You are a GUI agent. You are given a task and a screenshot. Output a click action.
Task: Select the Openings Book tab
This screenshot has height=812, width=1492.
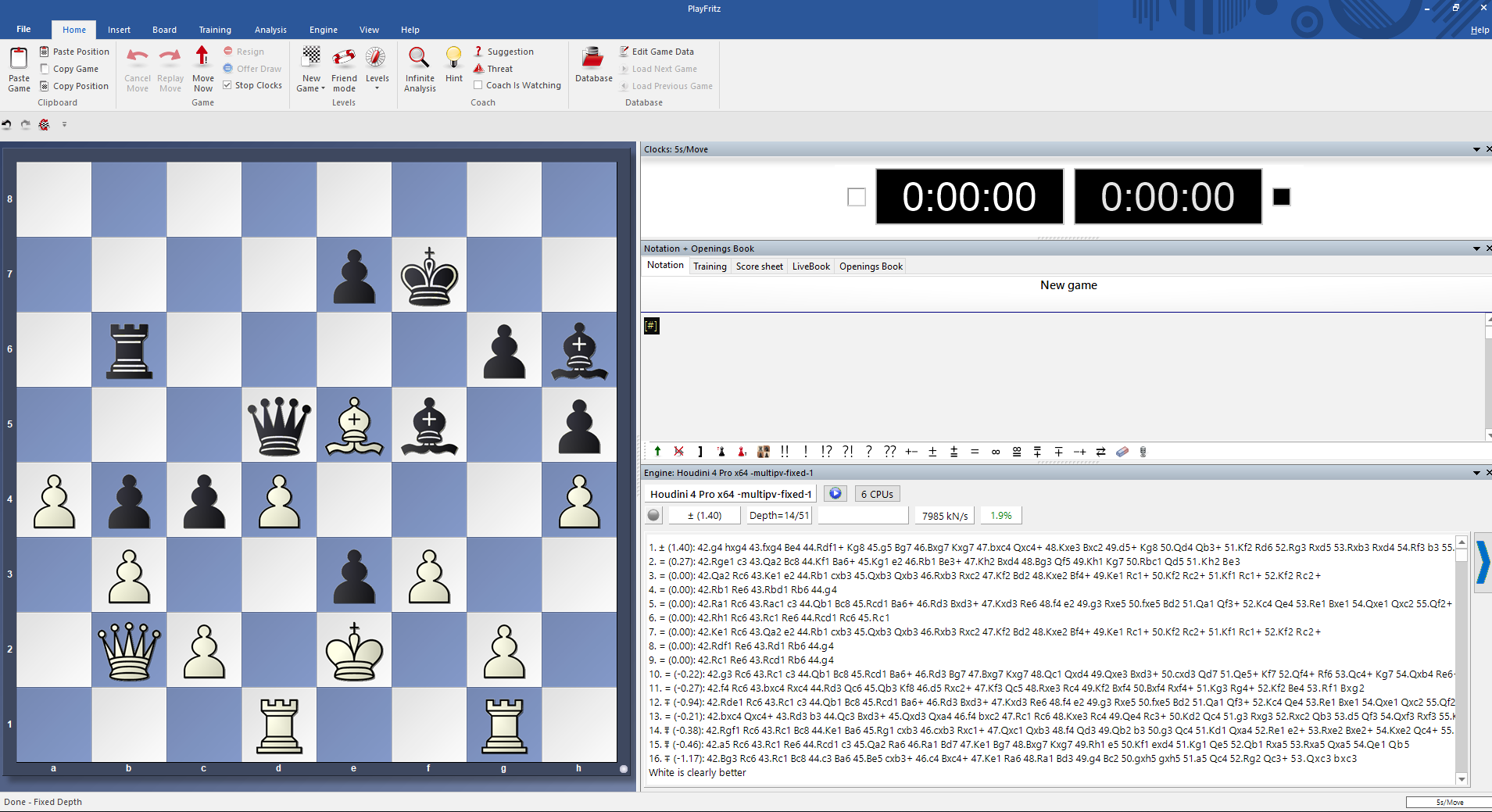(871, 266)
